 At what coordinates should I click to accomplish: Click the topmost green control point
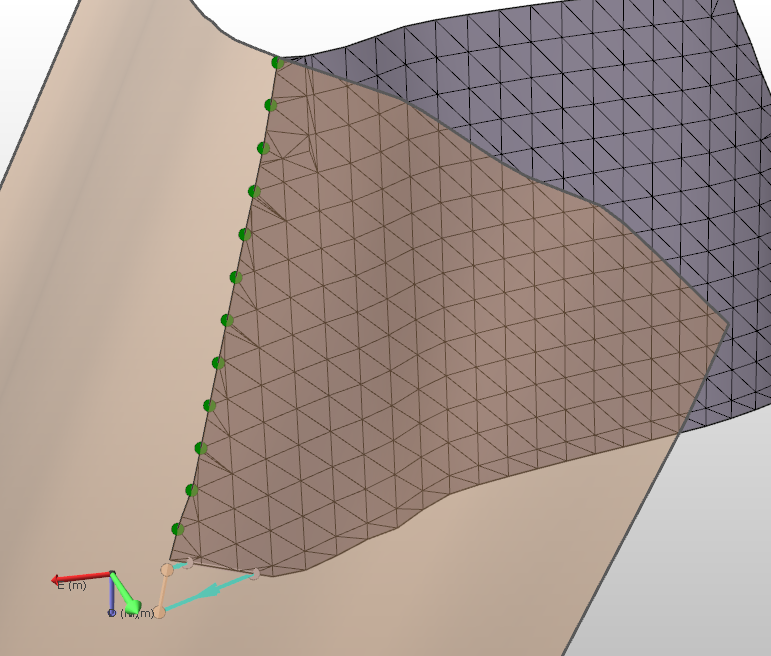click(x=277, y=63)
